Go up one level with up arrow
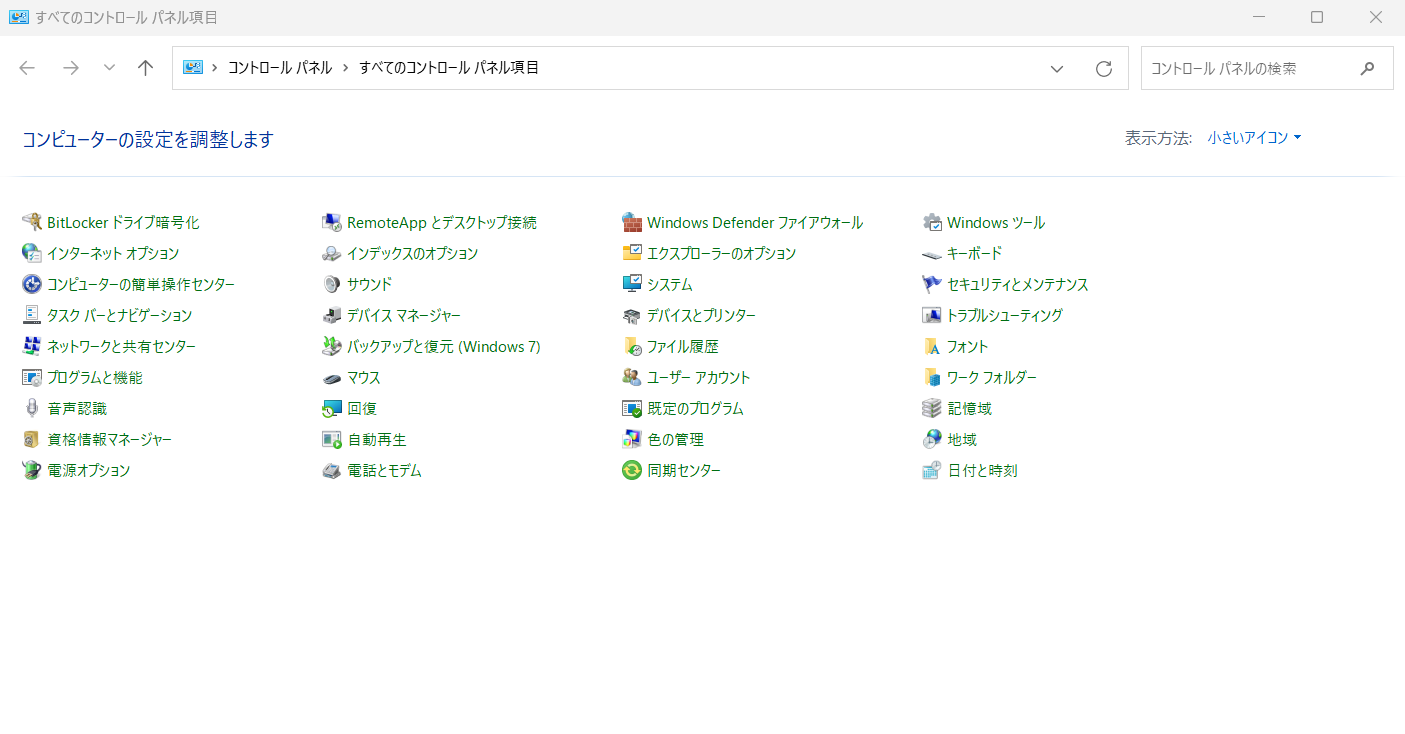1405x734 pixels. point(146,68)
